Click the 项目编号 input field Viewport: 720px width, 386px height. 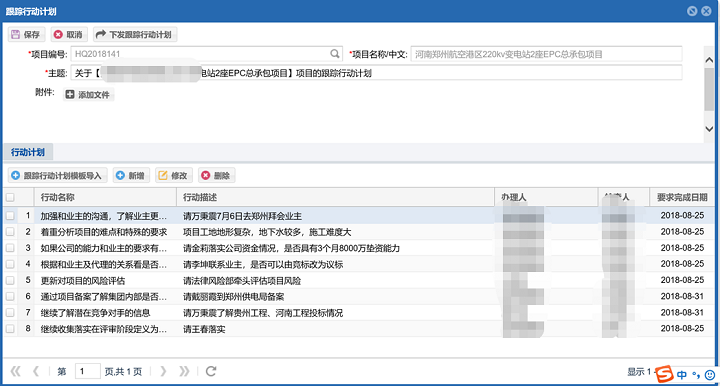[x=206, y=54]
